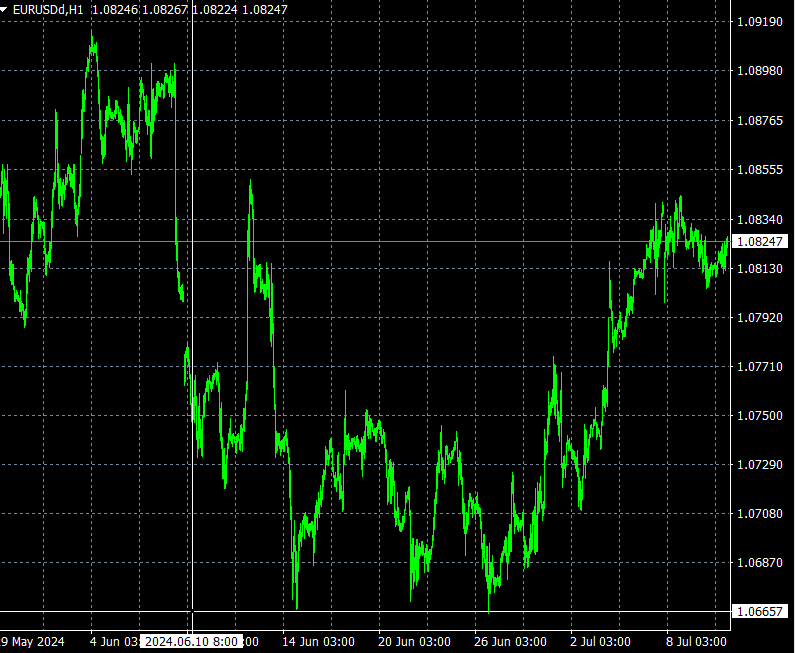This screenshot has width=795, height=653.
Task: Click the 1.08980 price scale label
Action: (760, 70)
